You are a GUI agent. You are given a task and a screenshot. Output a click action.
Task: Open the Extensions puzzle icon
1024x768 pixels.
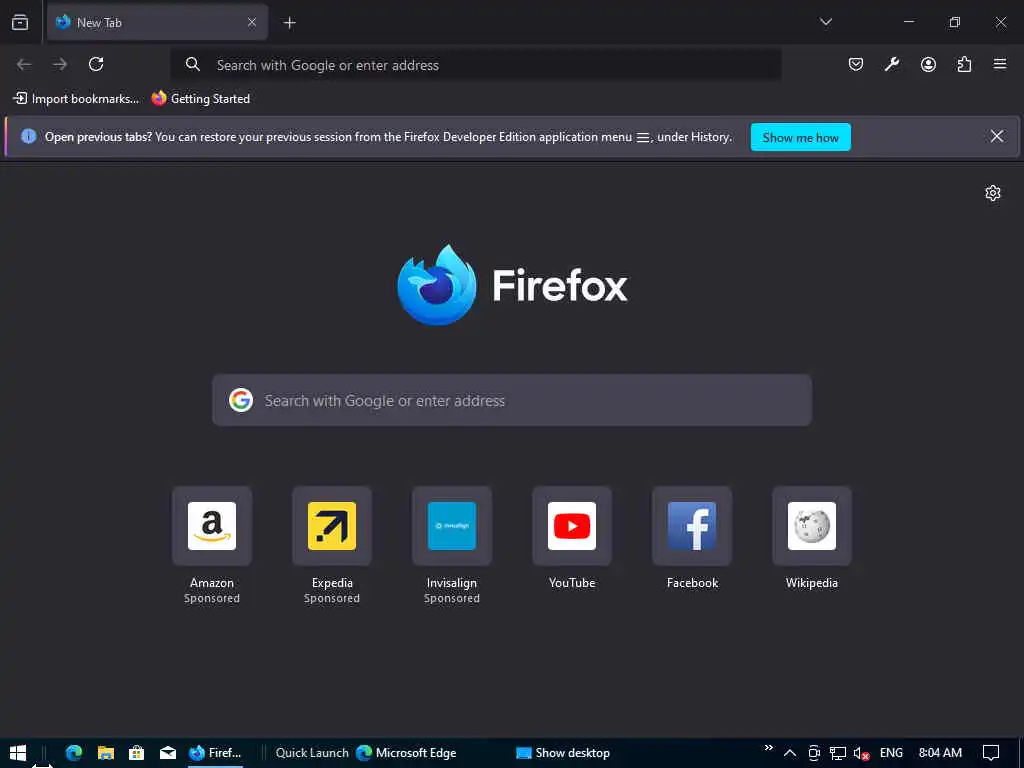964,64
